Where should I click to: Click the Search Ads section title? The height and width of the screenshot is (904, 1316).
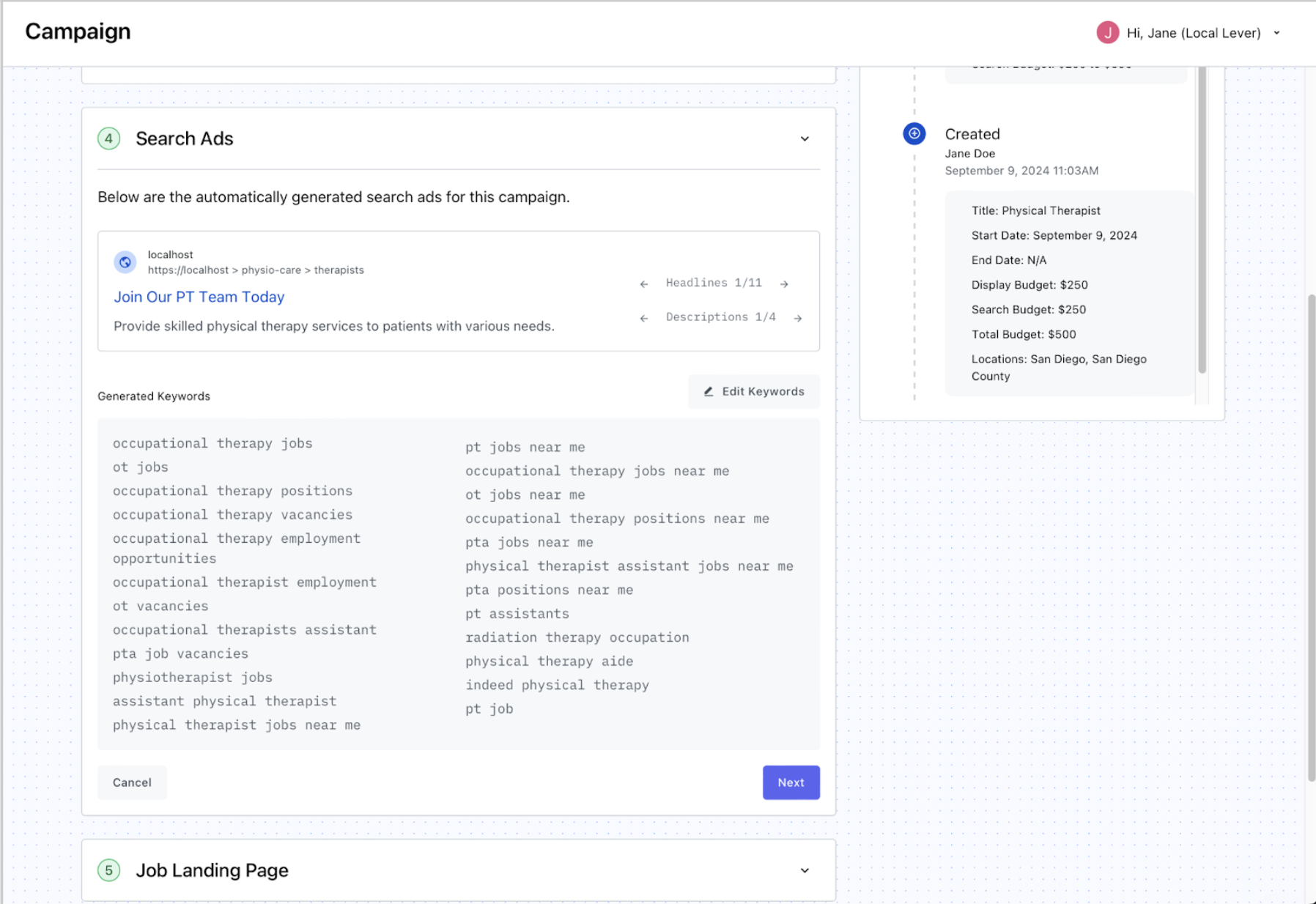point(185,138)
